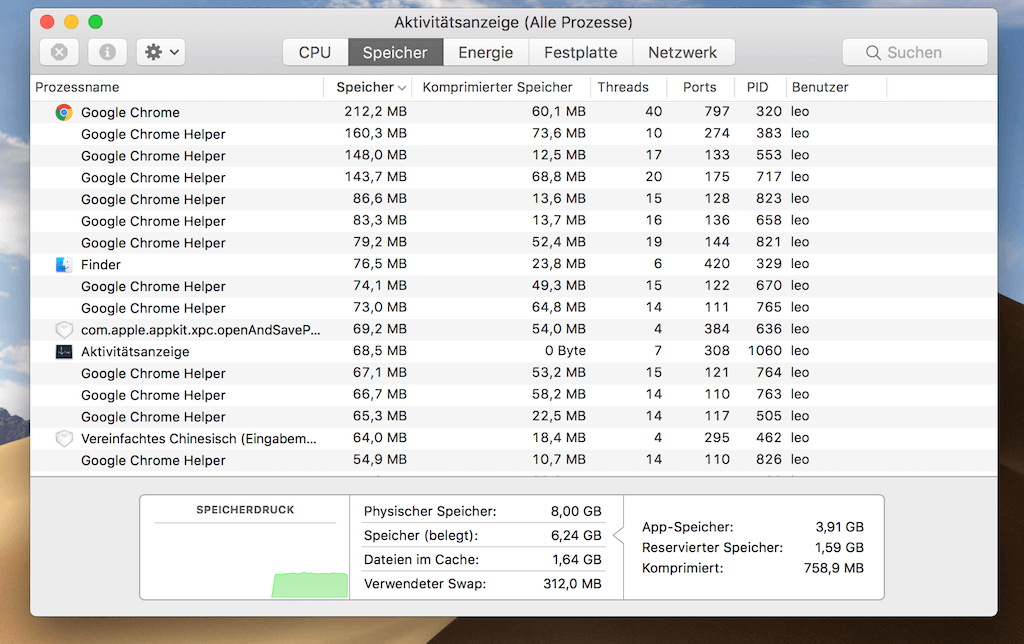Click the Komprimiert 758,9 MB value
This screenshot has height=644, width=1024.
click(x=833, y=568)
